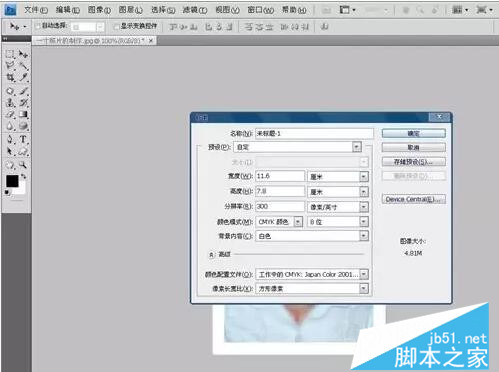This screenshot has height=372, width=499.
Task: Click the 名称 name input field
Action: click(314, 133)
